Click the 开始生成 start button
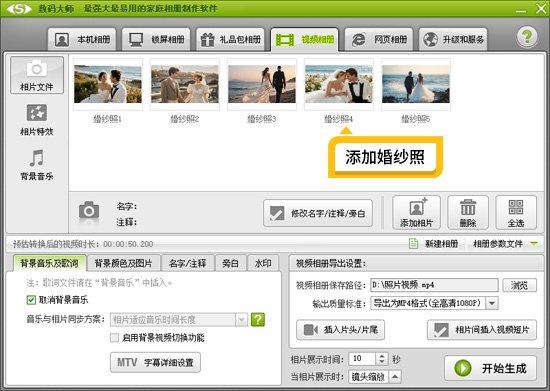550x391 pixels. click(x=491, y=368)
